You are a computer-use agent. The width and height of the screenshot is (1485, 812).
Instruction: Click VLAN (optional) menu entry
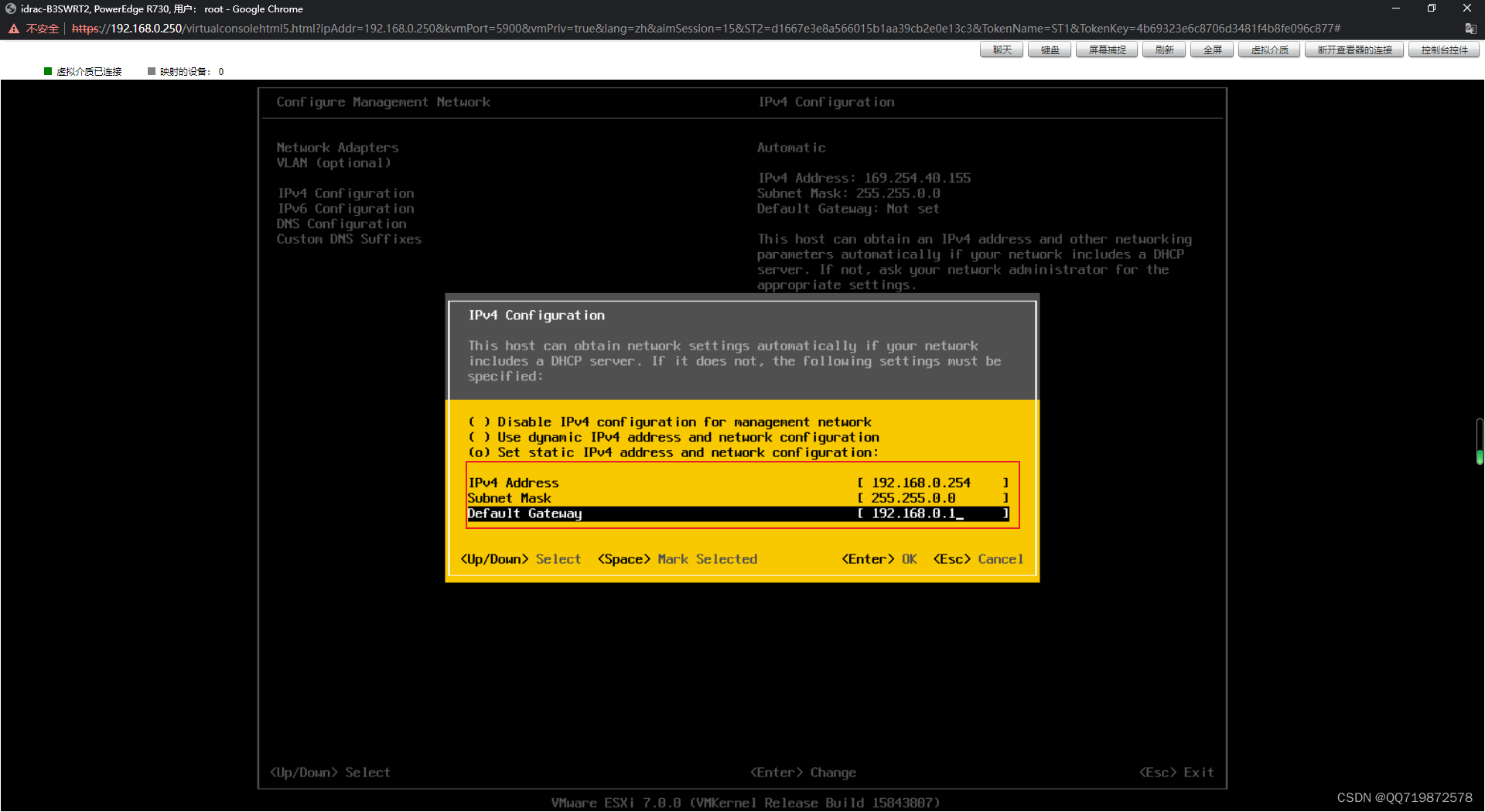point(333,163)
